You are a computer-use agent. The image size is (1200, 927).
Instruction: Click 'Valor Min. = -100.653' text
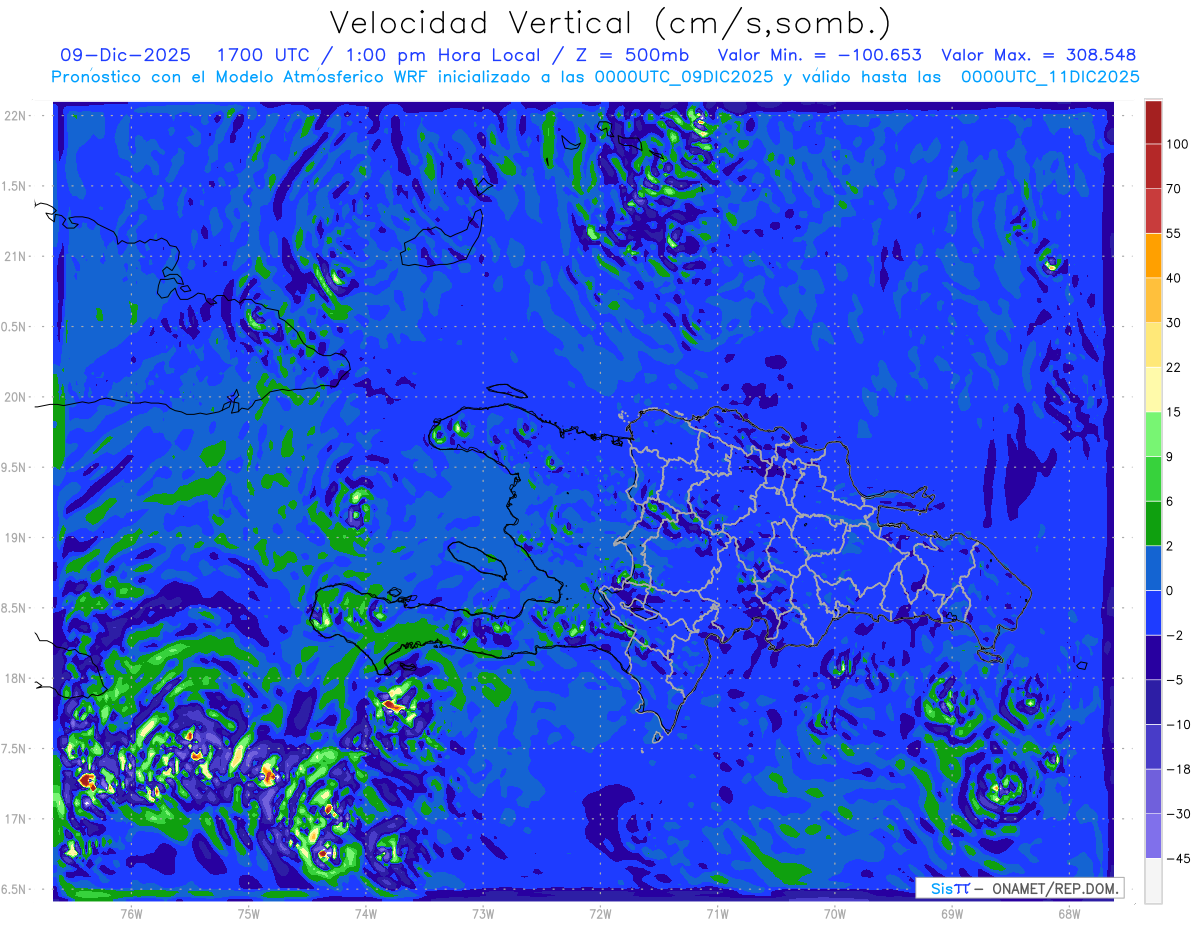(820, 55)
